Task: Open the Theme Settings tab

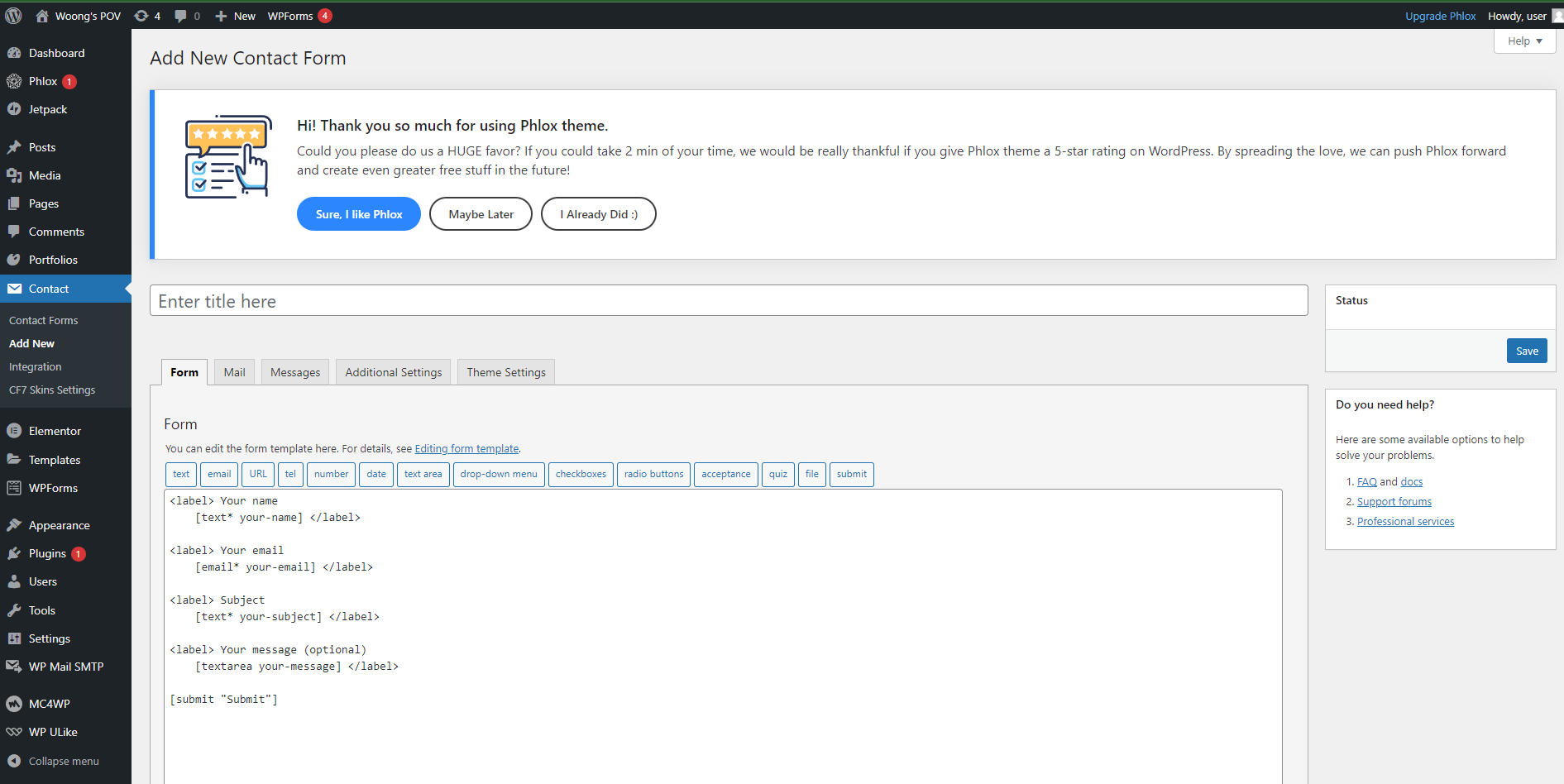Action: point(506,372)
